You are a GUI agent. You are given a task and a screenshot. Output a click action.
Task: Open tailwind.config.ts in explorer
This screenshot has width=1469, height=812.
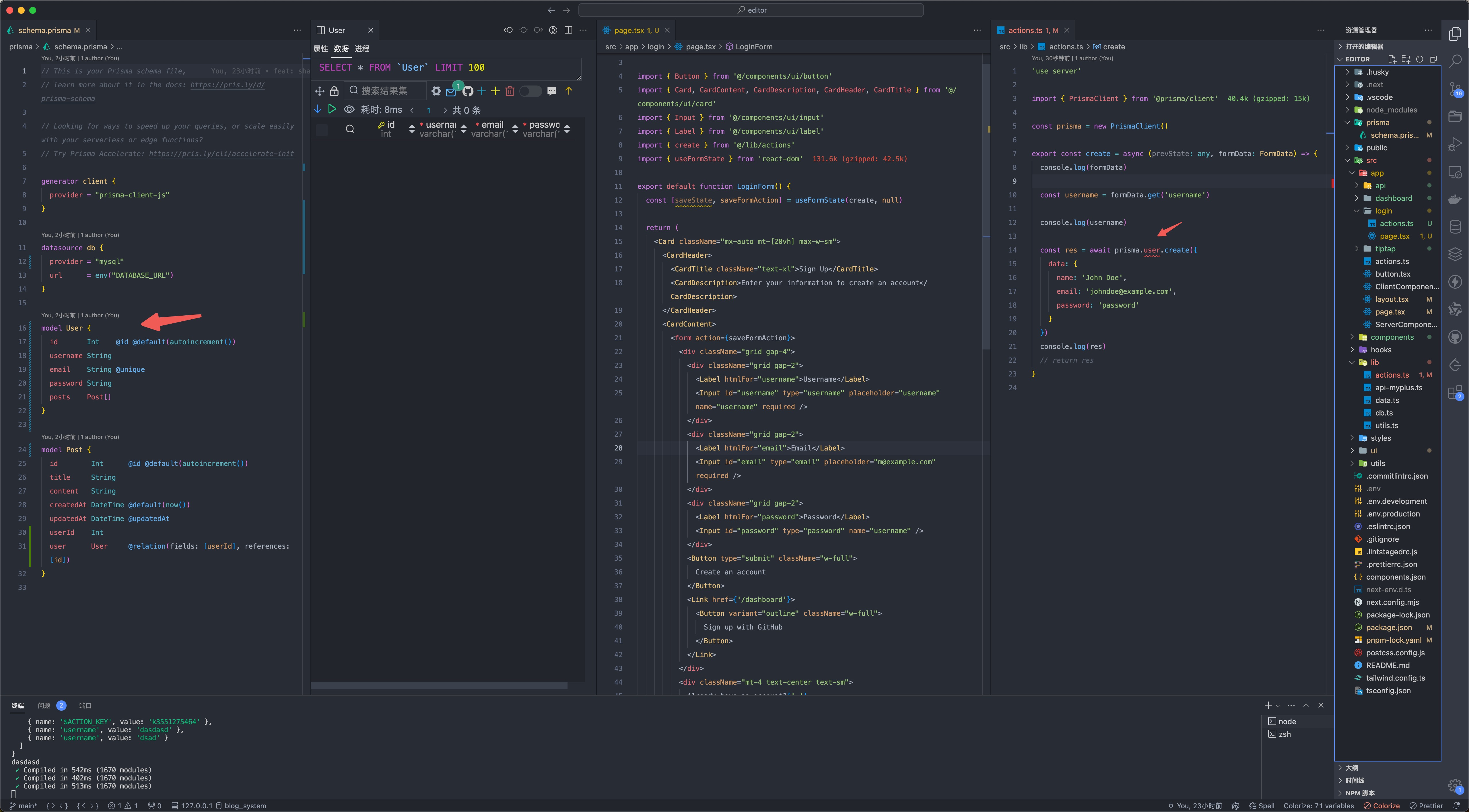[x=1388, y=678]
